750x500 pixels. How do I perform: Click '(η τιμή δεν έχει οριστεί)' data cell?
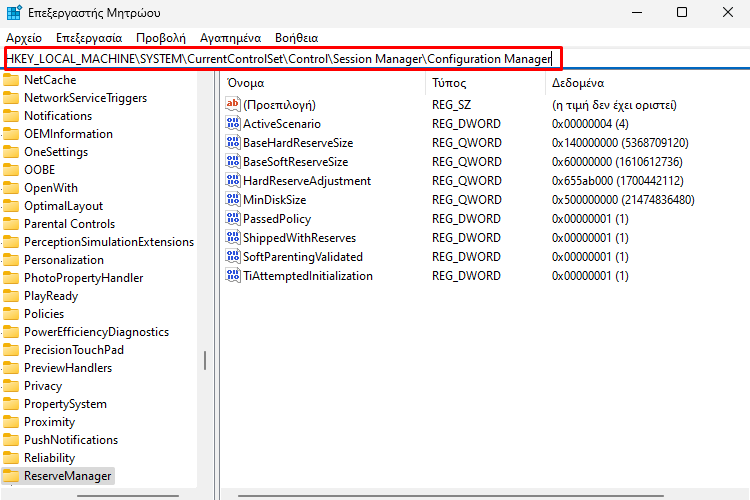click(x=614, y=105)
